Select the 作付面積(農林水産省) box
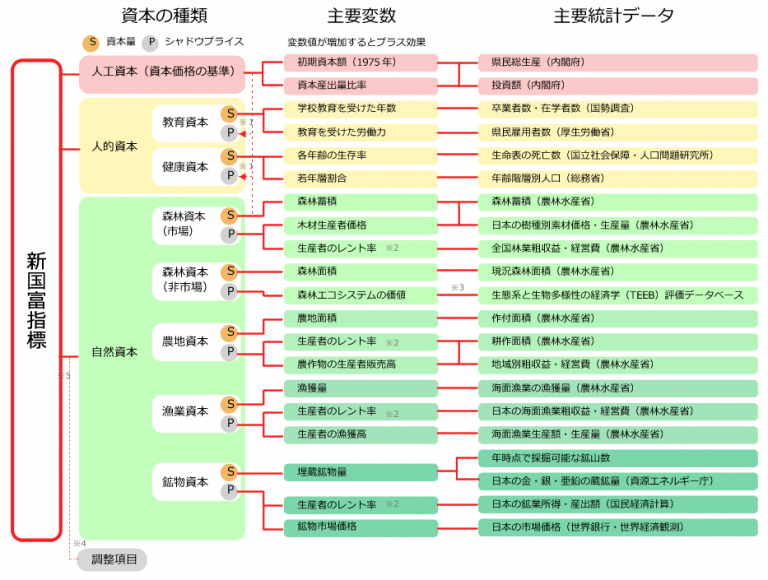The image size is (768, 580). (618, 318)
